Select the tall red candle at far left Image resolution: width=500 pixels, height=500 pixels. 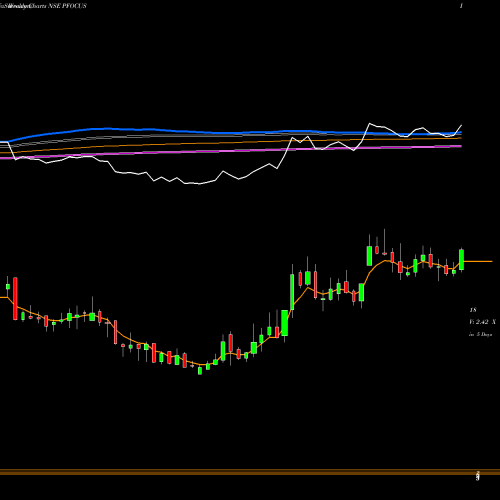click(15, 298)
